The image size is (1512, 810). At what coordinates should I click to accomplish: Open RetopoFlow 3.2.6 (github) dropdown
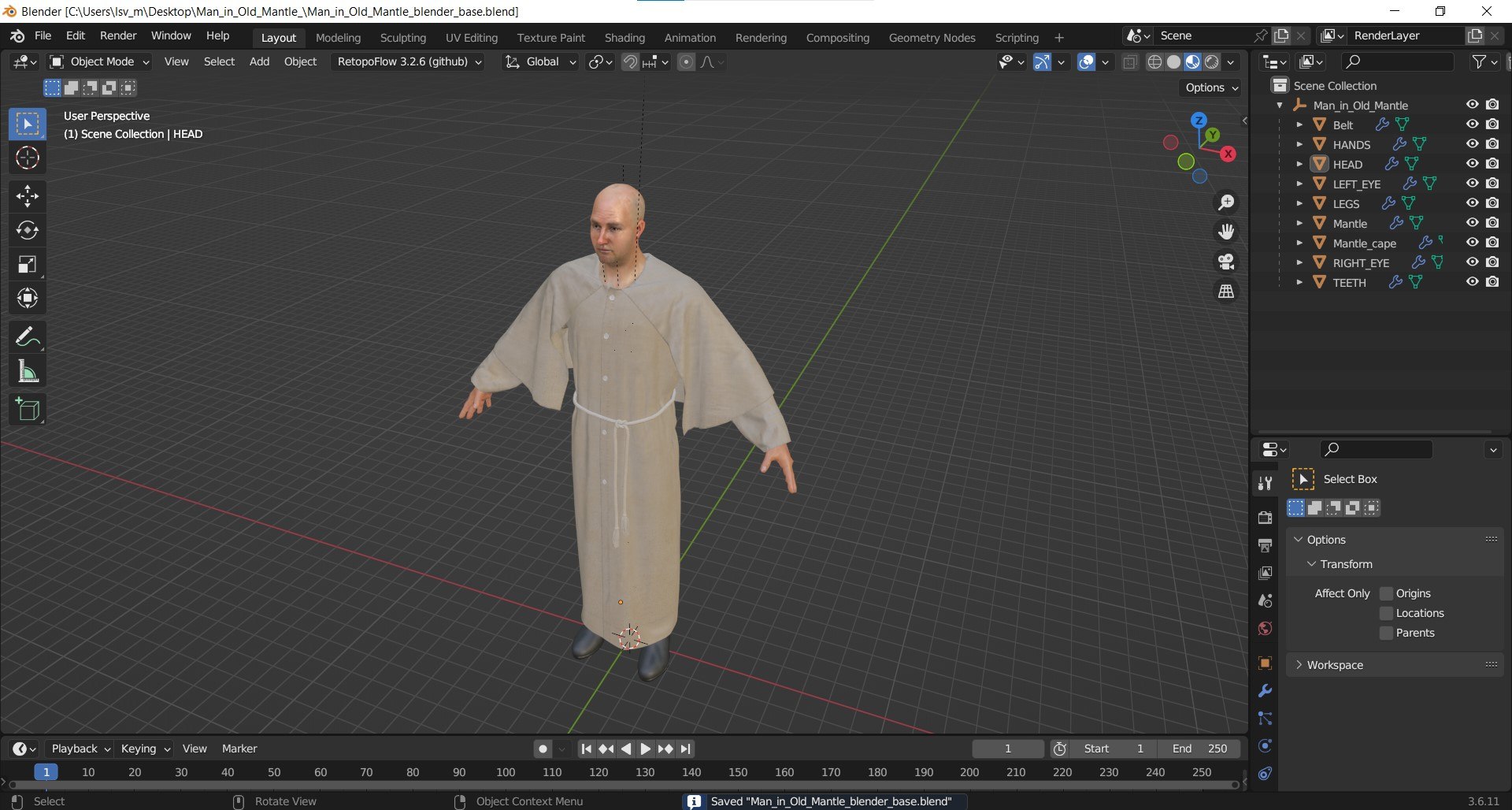(409, 61)
